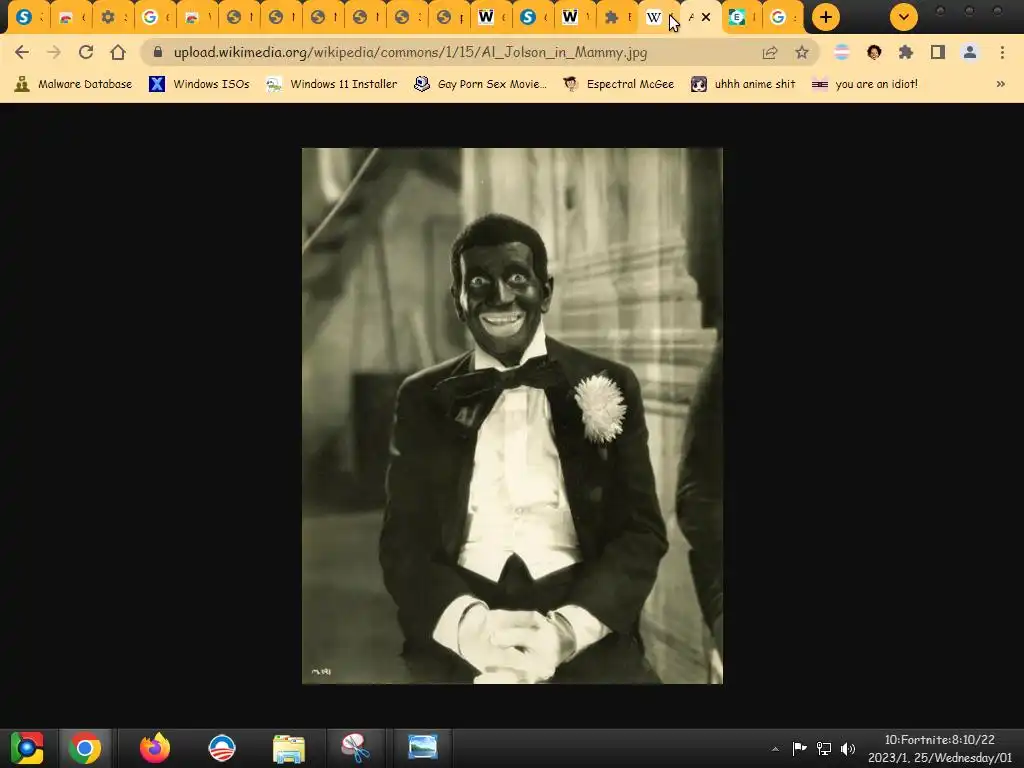
Task: Open the Action Center flag icon
Action: 799,748
